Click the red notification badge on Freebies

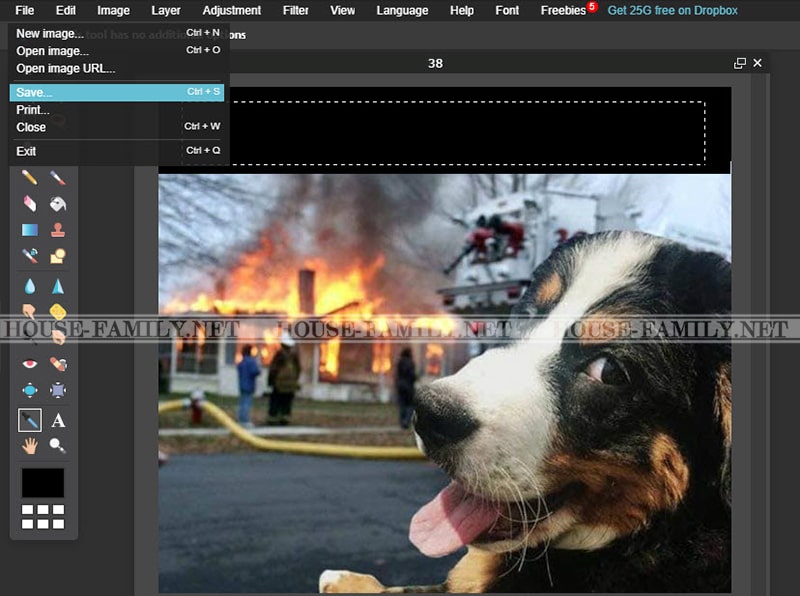pyautogui.click(x=592, y=6)
